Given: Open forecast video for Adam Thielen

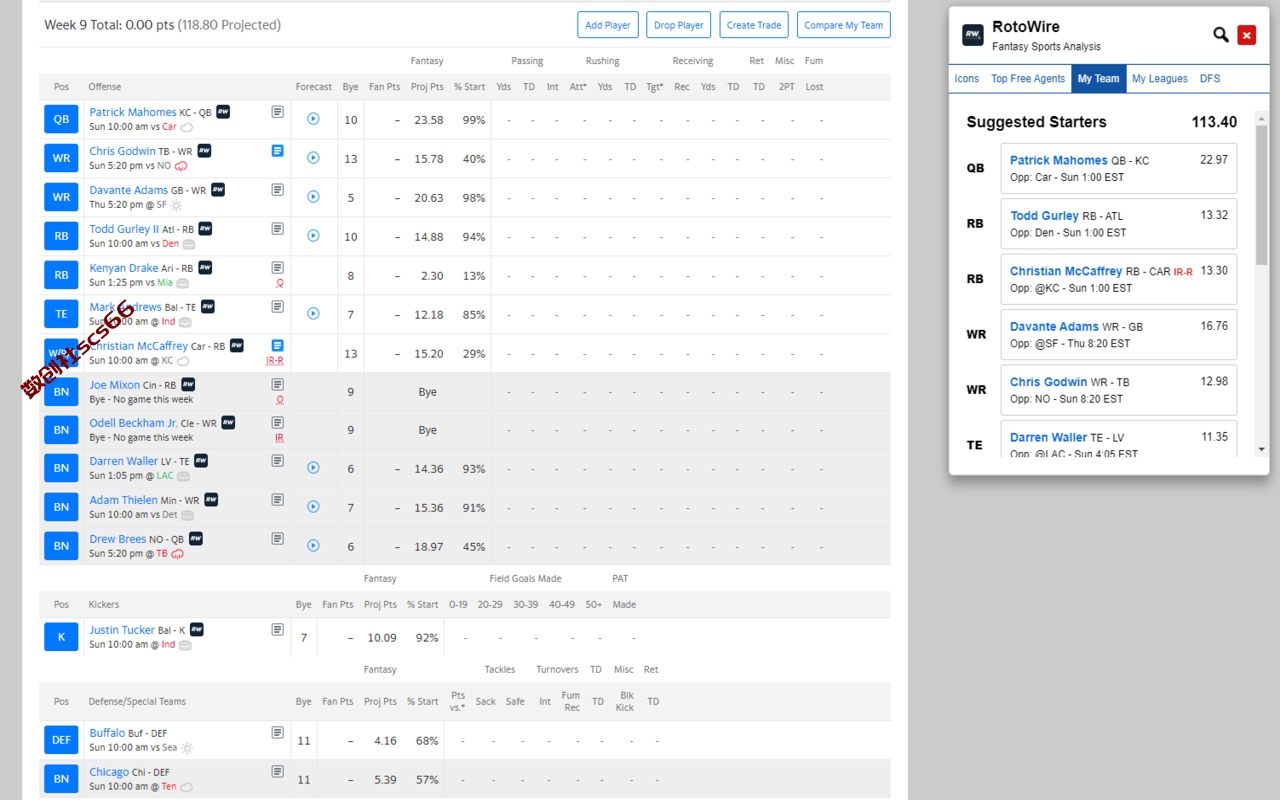Looking at the screenshot, I should point(313,507).
